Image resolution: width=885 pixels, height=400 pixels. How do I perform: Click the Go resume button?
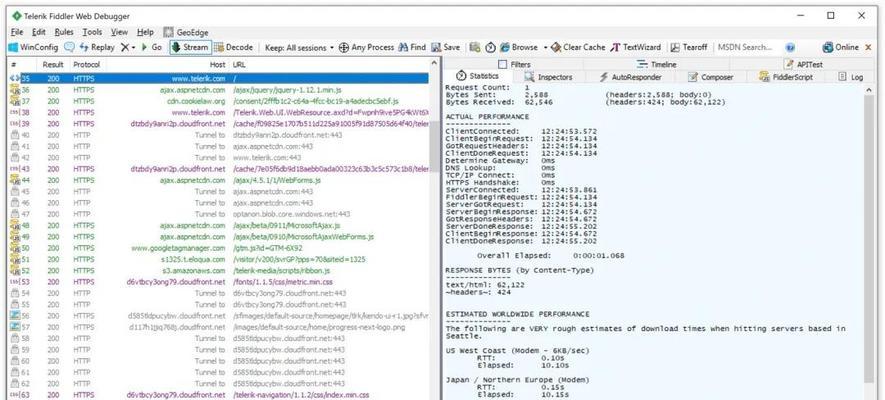[151, 47]
